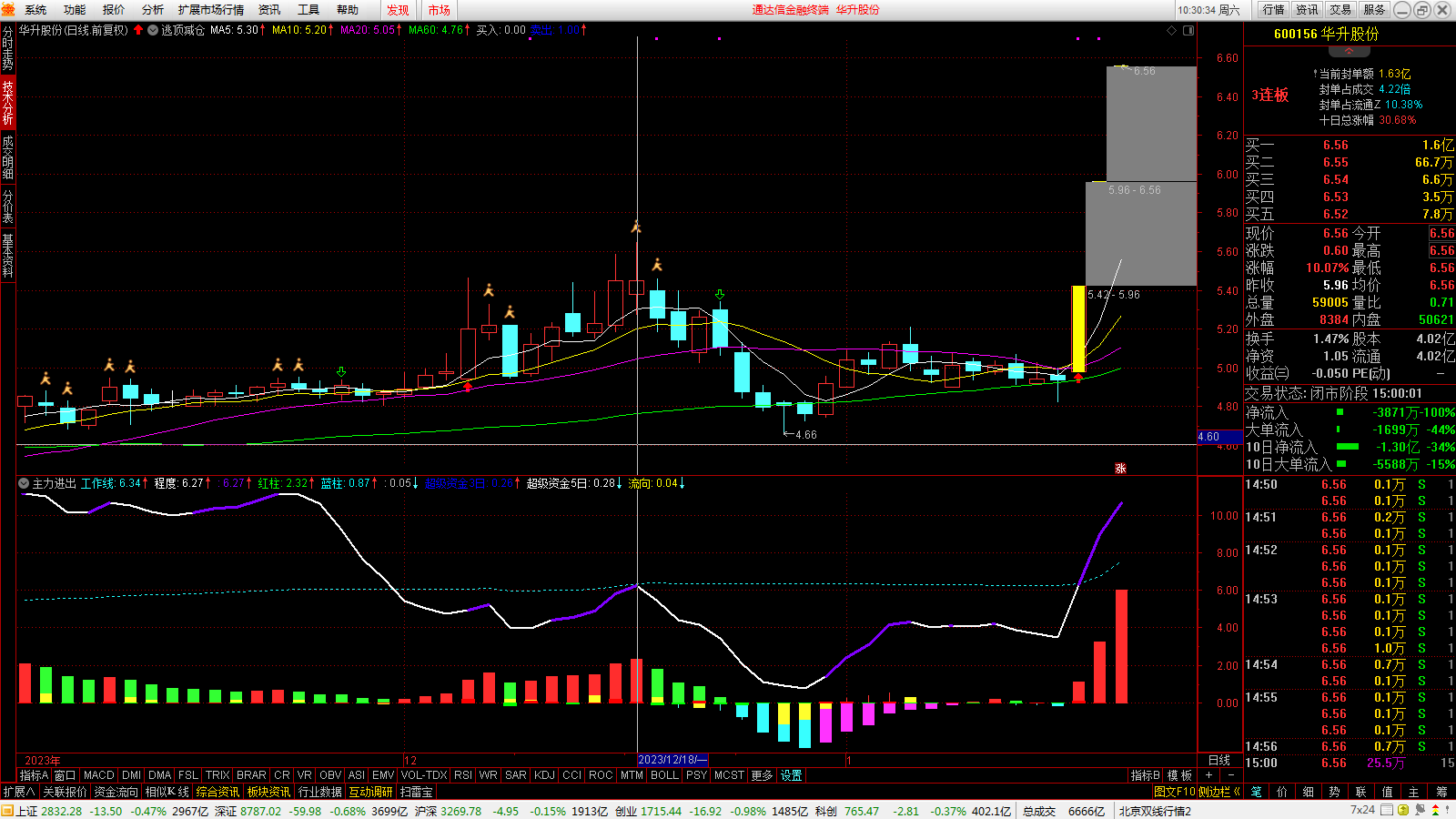Click the 服务 button at top right

(x=1374, y=10)
